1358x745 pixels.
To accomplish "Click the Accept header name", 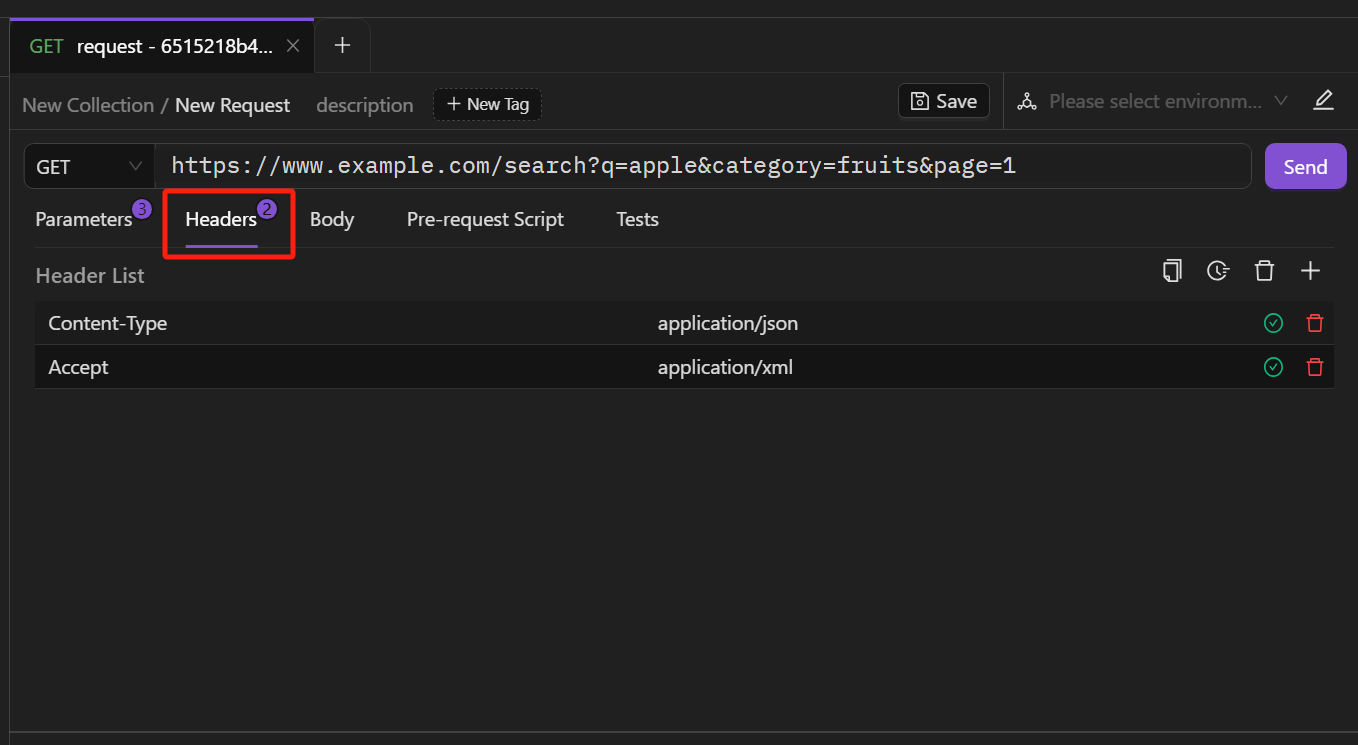I will (x=78, y=367).
